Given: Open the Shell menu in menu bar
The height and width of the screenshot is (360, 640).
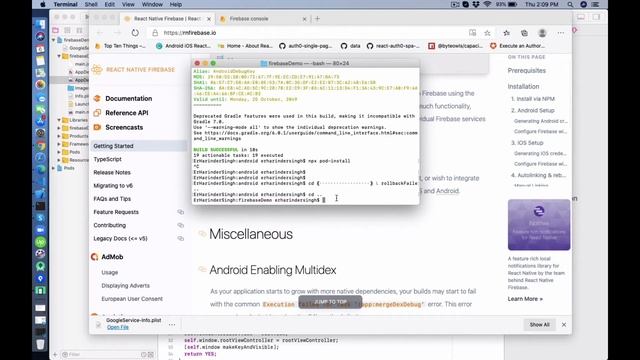Looking at the screenshot, I should [91, 4].
